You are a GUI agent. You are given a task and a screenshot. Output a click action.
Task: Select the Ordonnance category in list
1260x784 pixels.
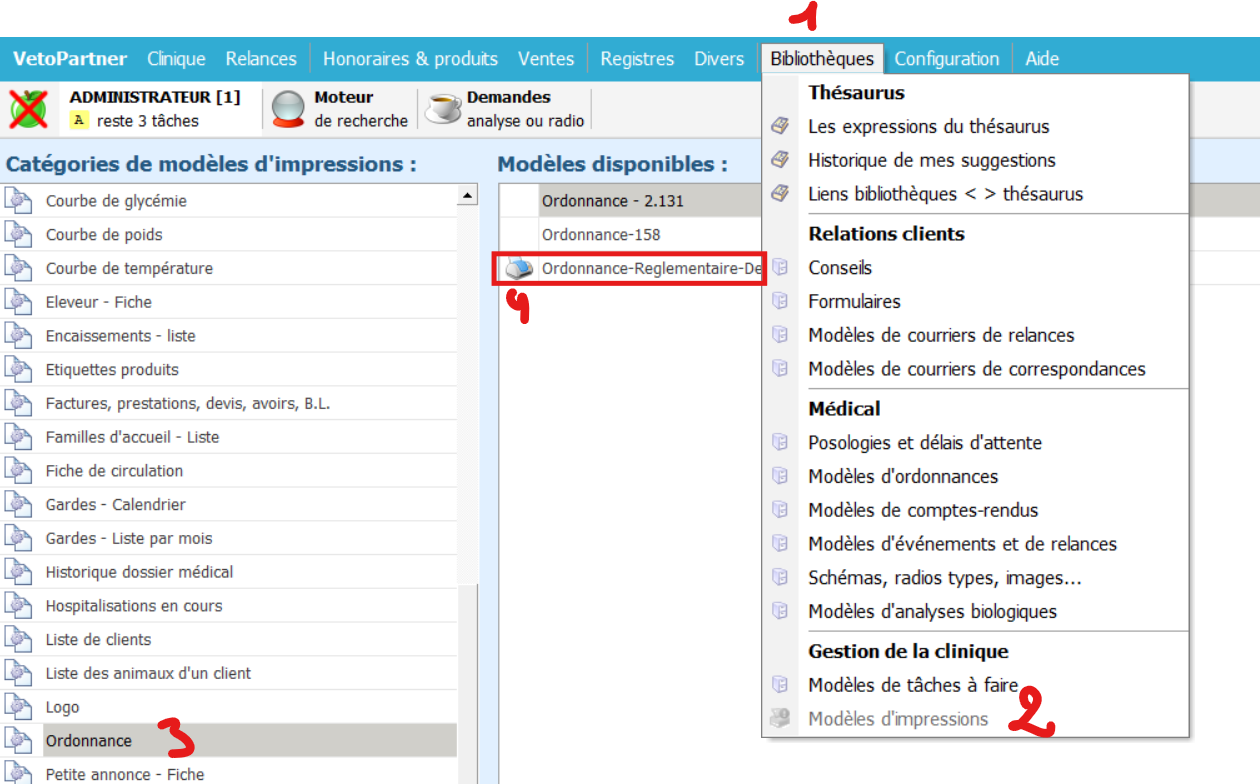[x=88, y=741]
